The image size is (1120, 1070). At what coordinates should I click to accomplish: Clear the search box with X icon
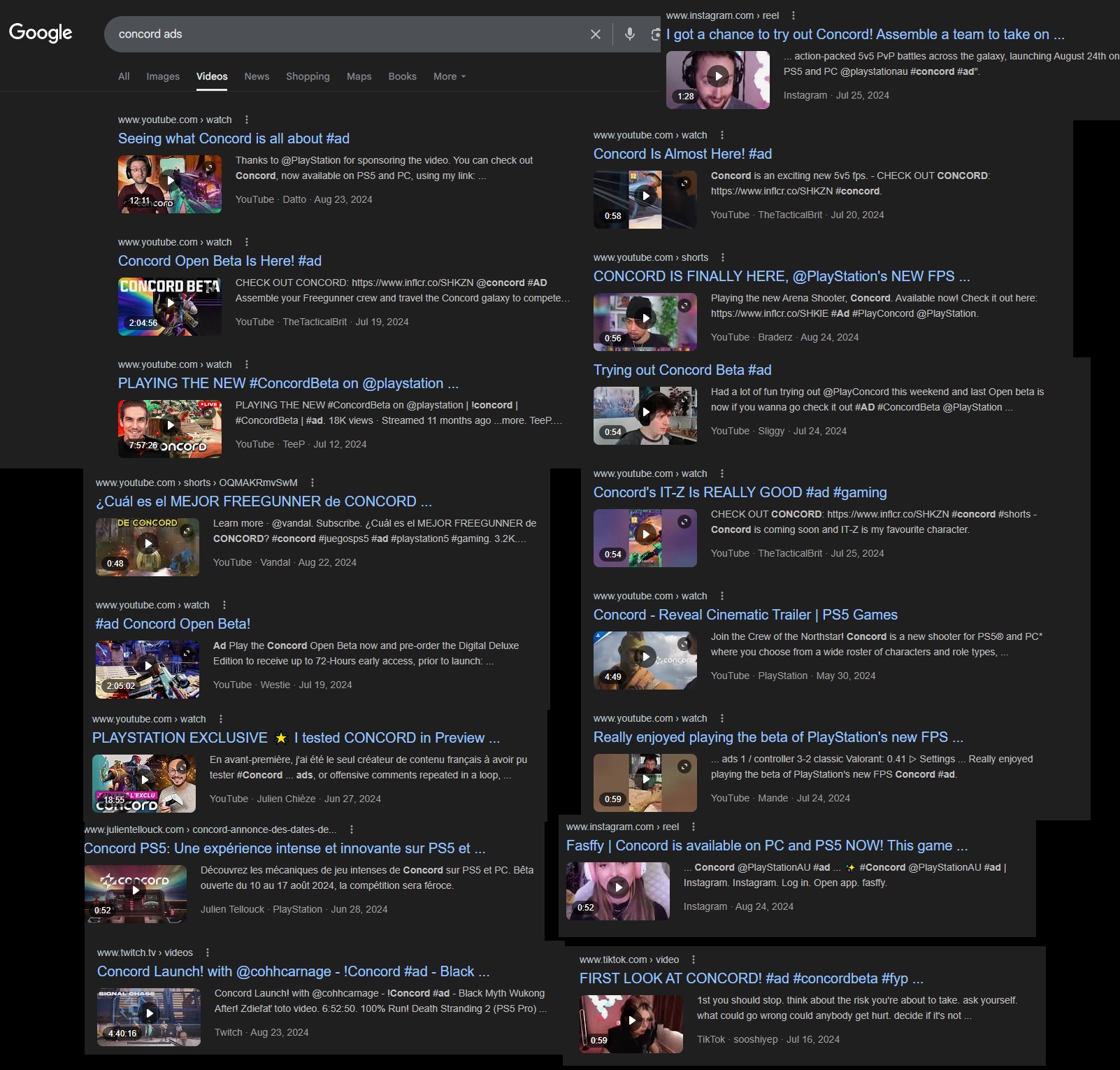tap(596, 34)
